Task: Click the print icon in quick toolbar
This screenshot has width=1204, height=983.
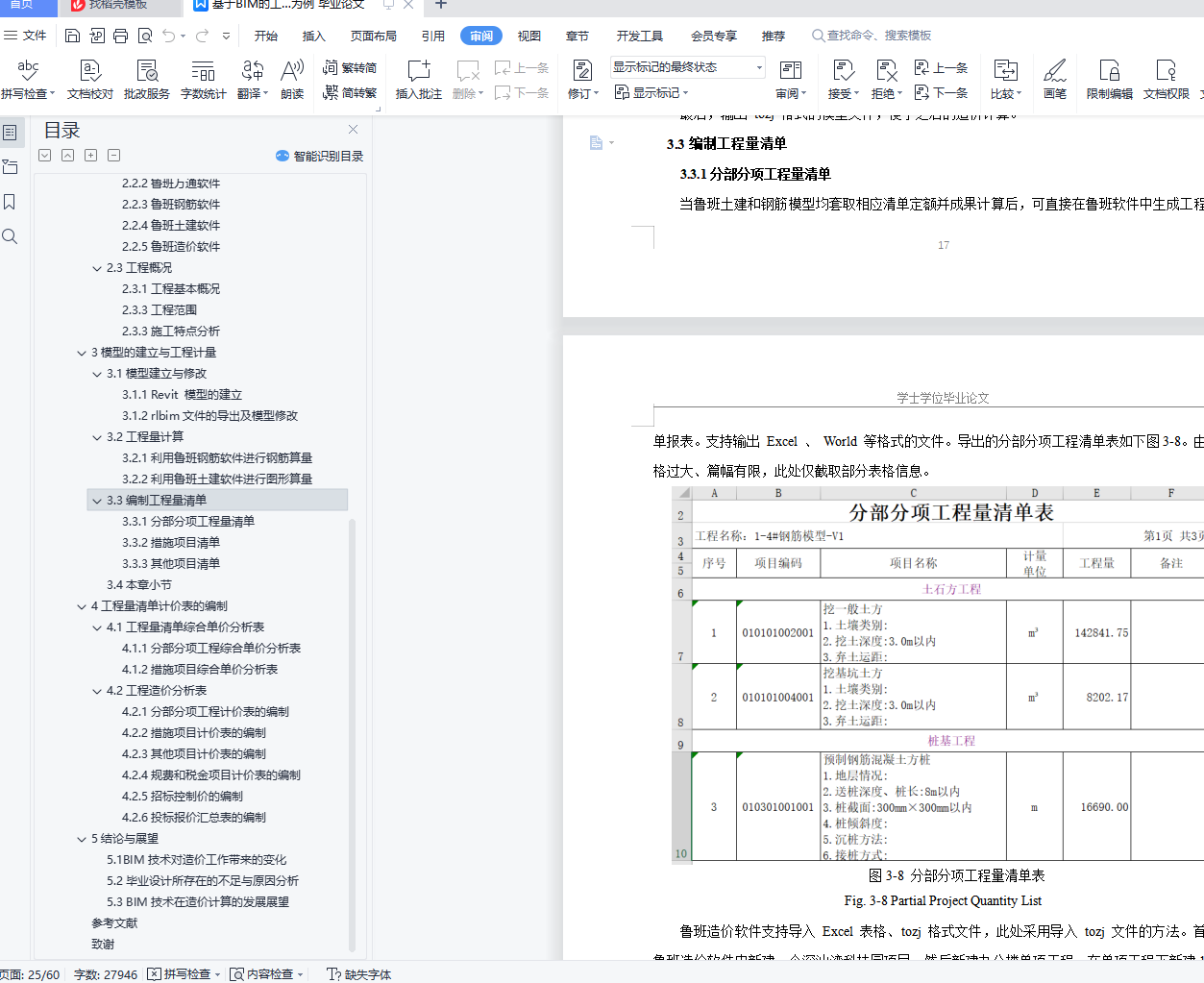Action: point(120,36)
